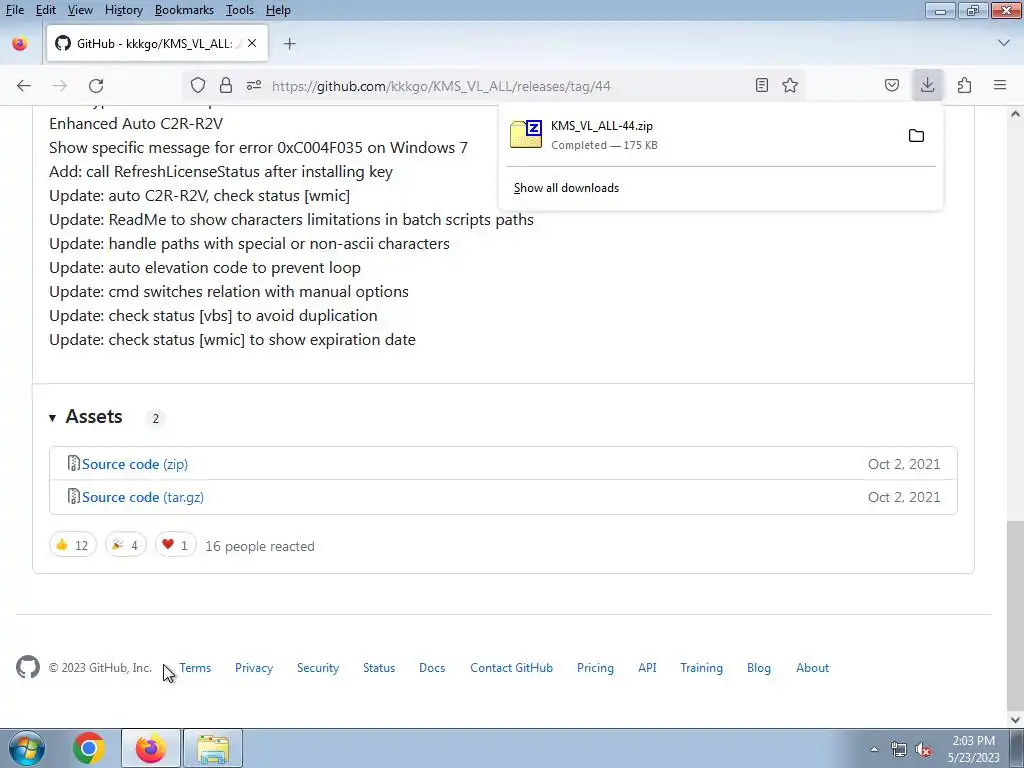
Task: Save page to Pocket icon
Action: (891, 86)
